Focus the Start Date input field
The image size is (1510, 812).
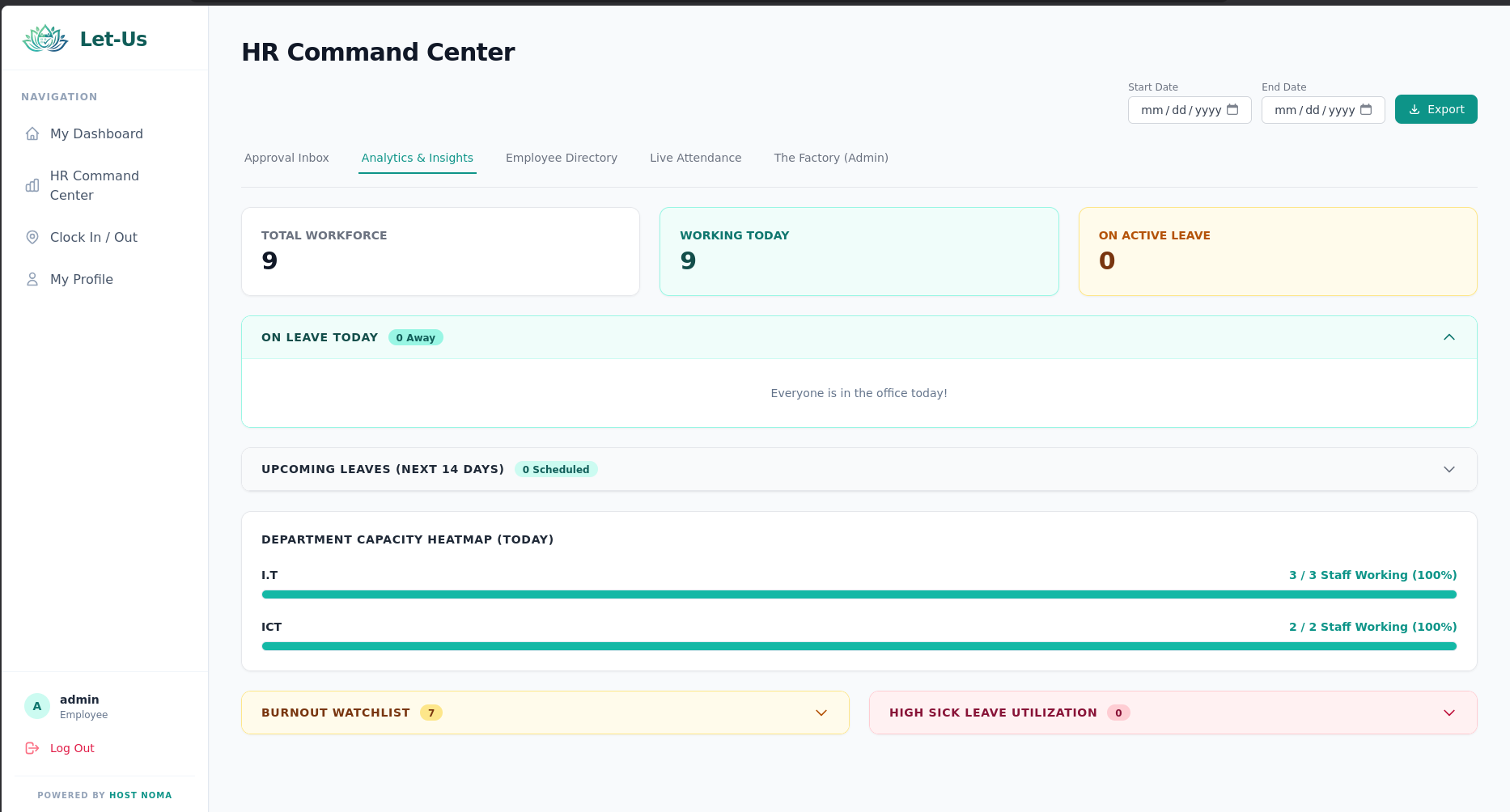click(1190, 109)
